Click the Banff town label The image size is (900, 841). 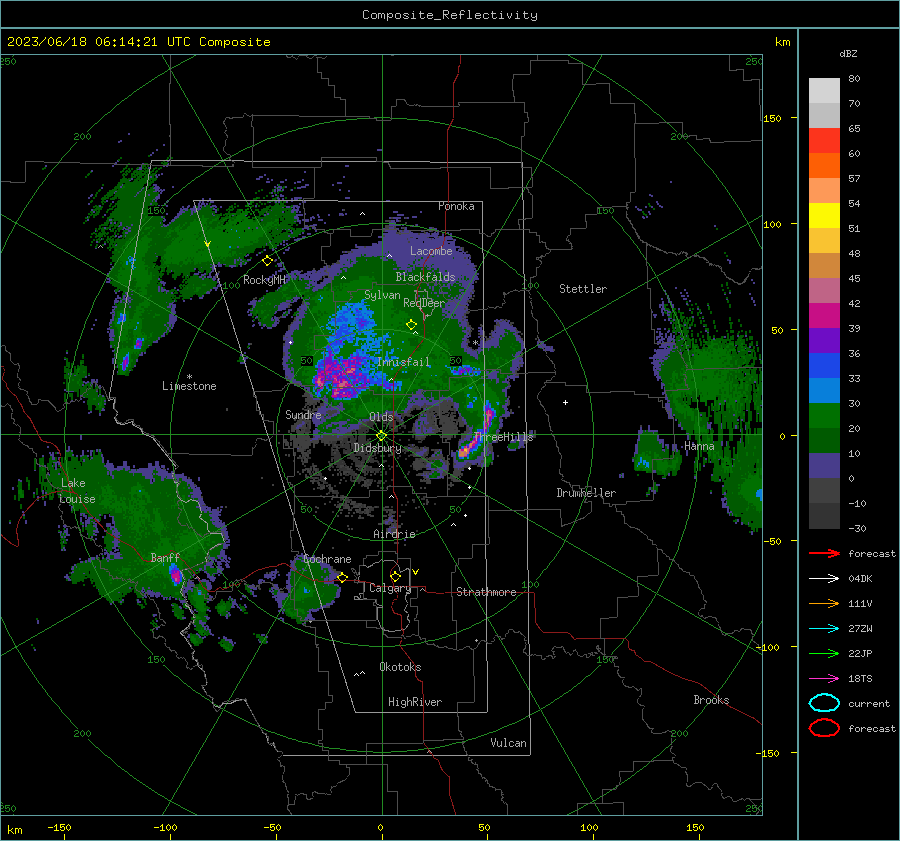click(x=165, y=557)
